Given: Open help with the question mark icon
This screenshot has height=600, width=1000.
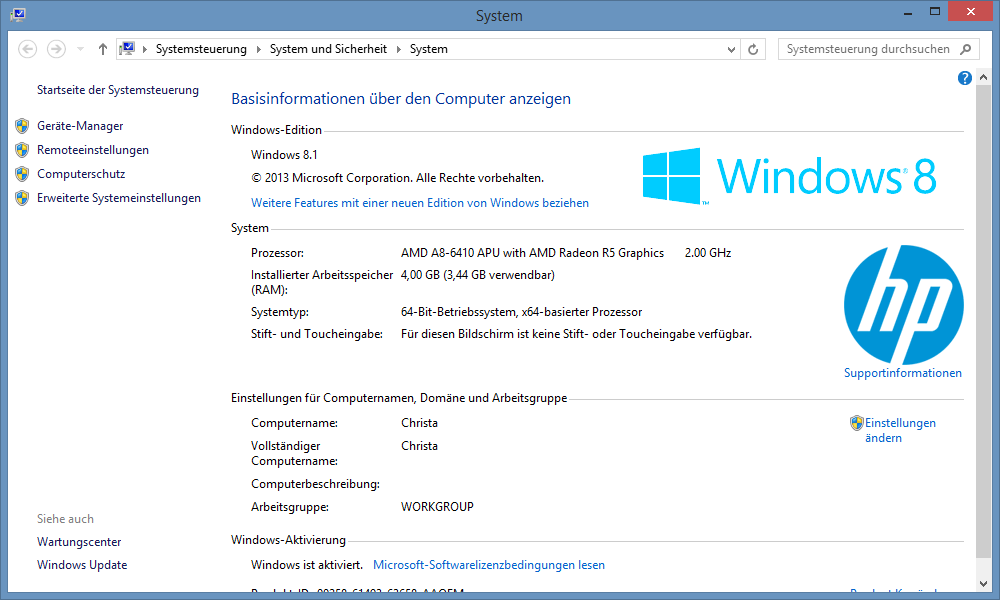Looking at the screenshot, I should pyautogui.click(x=964, y=78).
